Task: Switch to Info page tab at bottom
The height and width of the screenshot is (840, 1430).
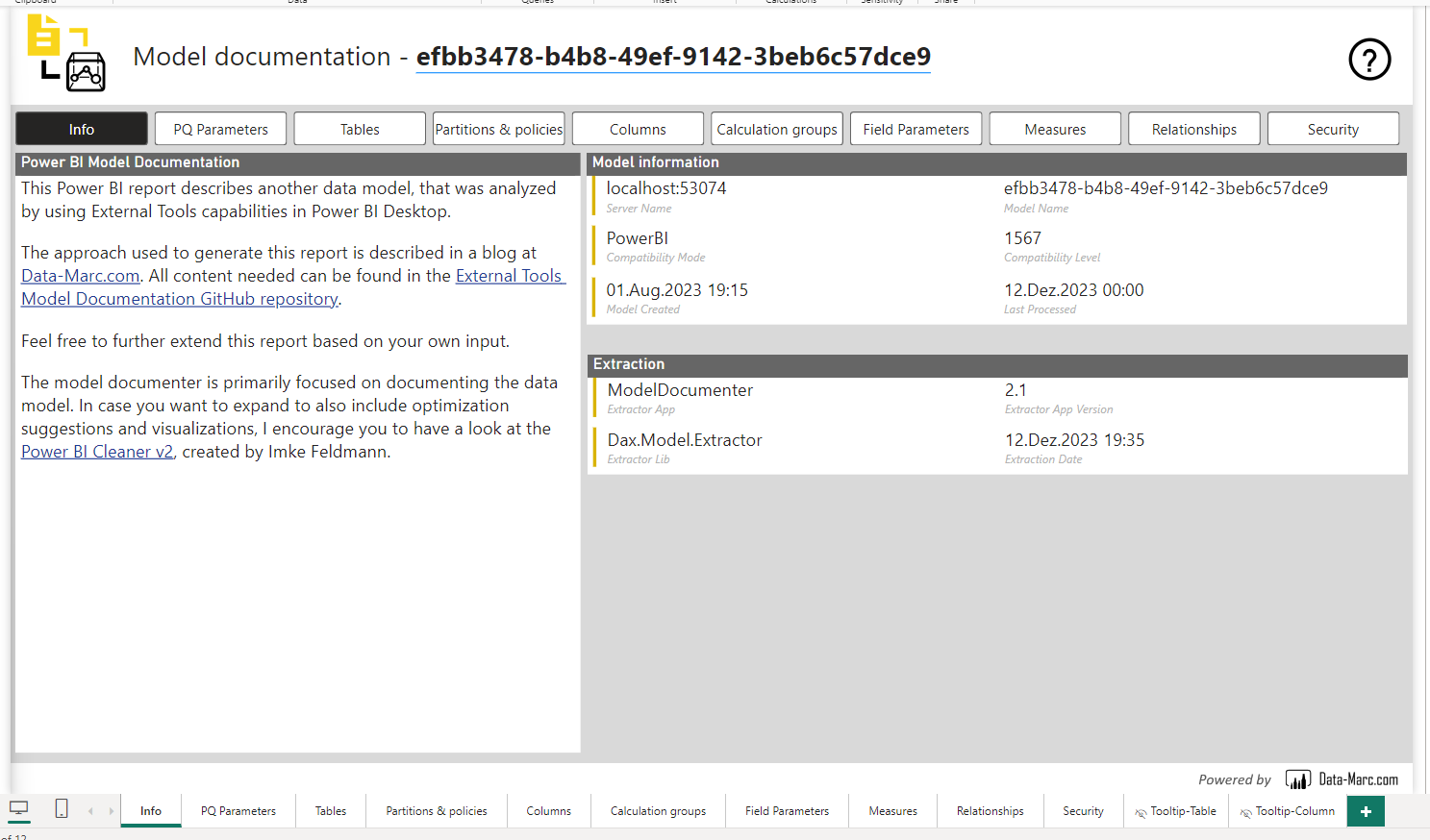Action: pos(151,811)
